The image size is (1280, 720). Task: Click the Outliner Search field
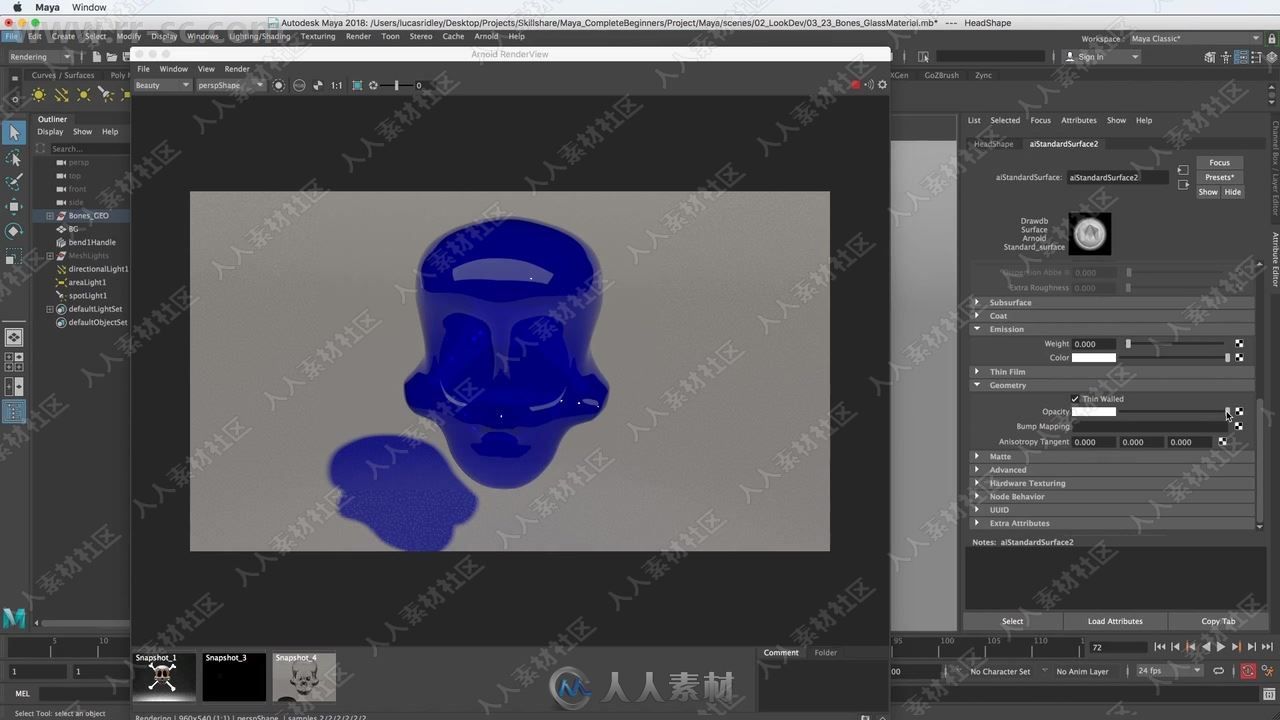[x=88, y=149]
